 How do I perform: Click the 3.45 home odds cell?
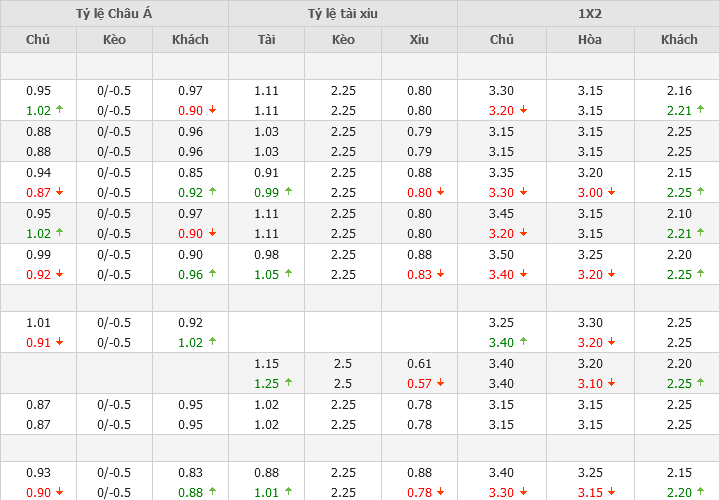click(501, 214)
